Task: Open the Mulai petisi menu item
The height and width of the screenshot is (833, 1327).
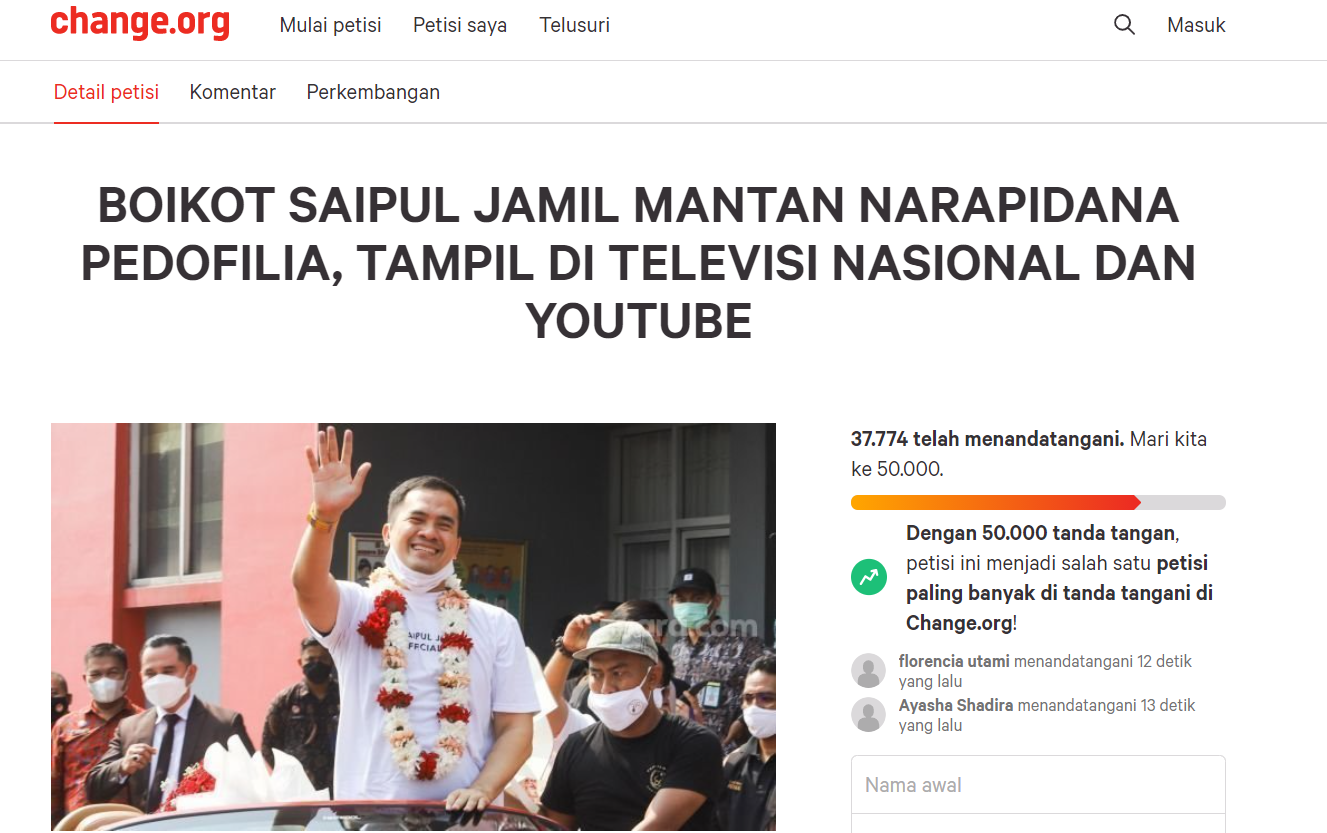Action: 331,25
